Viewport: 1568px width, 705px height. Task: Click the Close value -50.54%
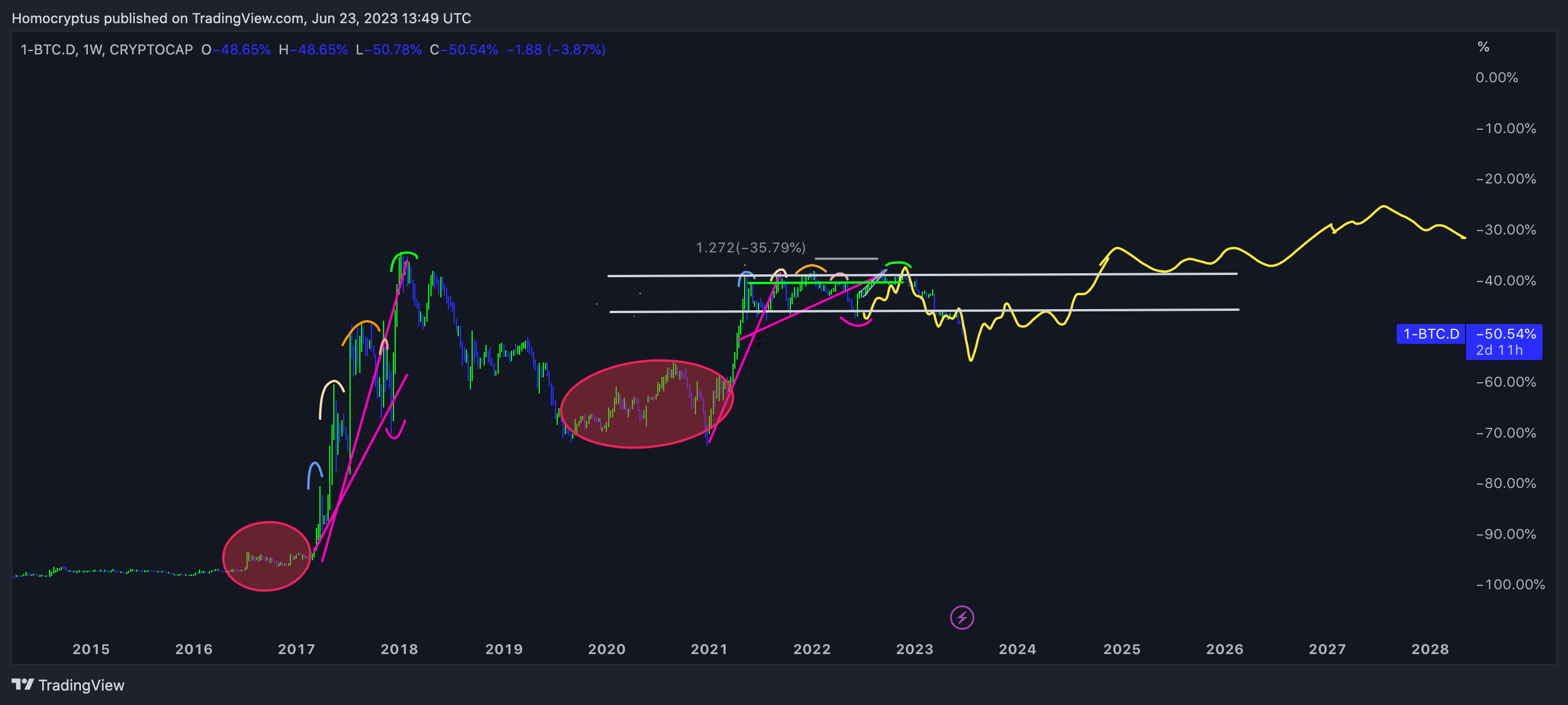(469, 49)
